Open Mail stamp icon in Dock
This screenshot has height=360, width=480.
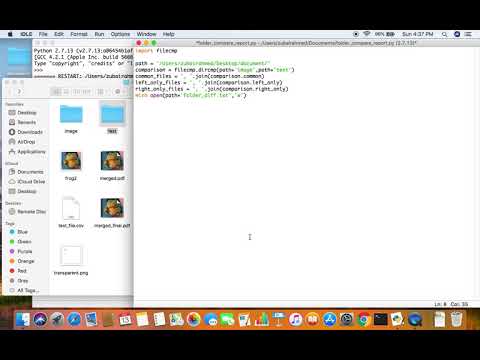(91, 319)
